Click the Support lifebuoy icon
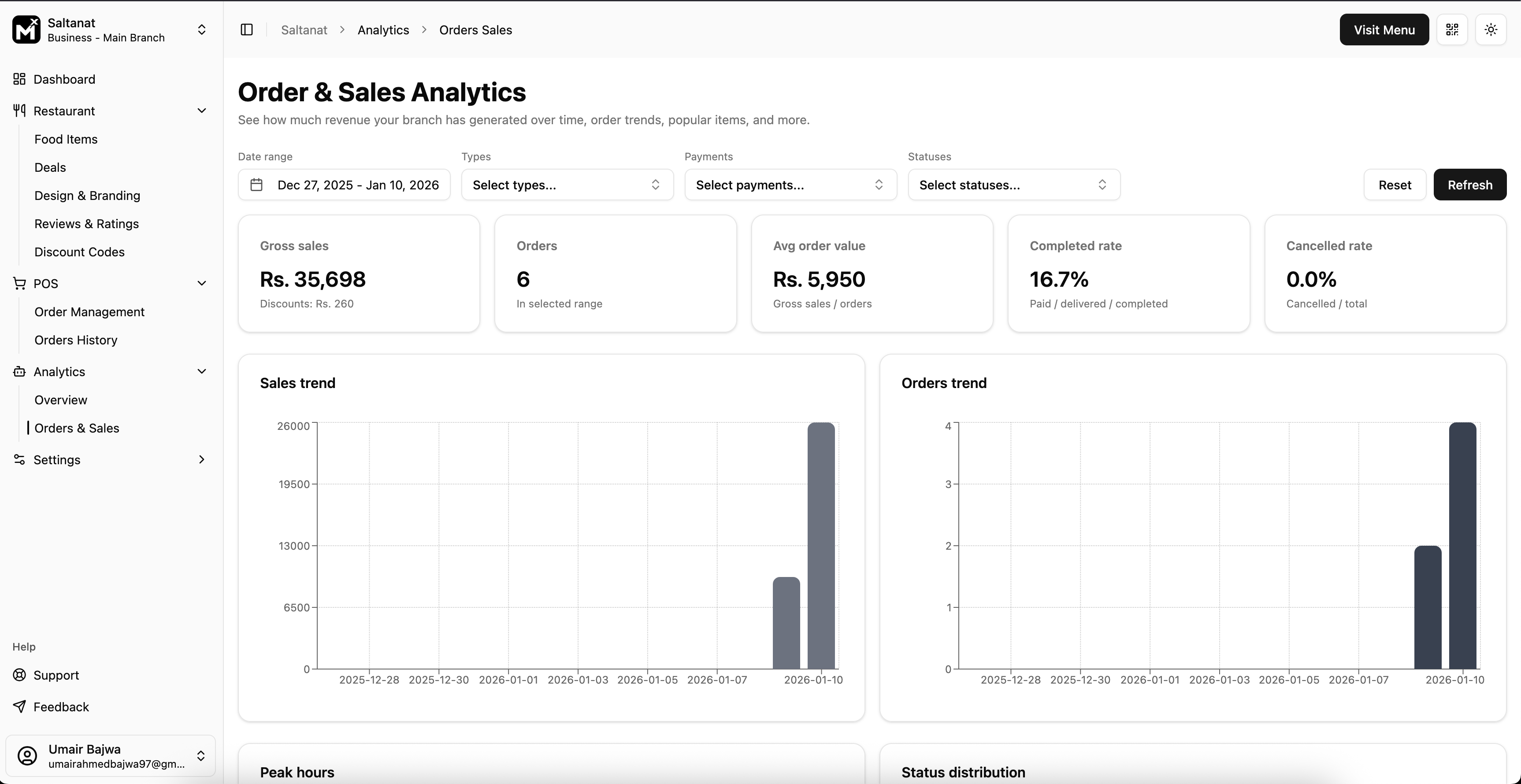The width and height of the screenshot is (1521, 784). click(x=19, y=675)
